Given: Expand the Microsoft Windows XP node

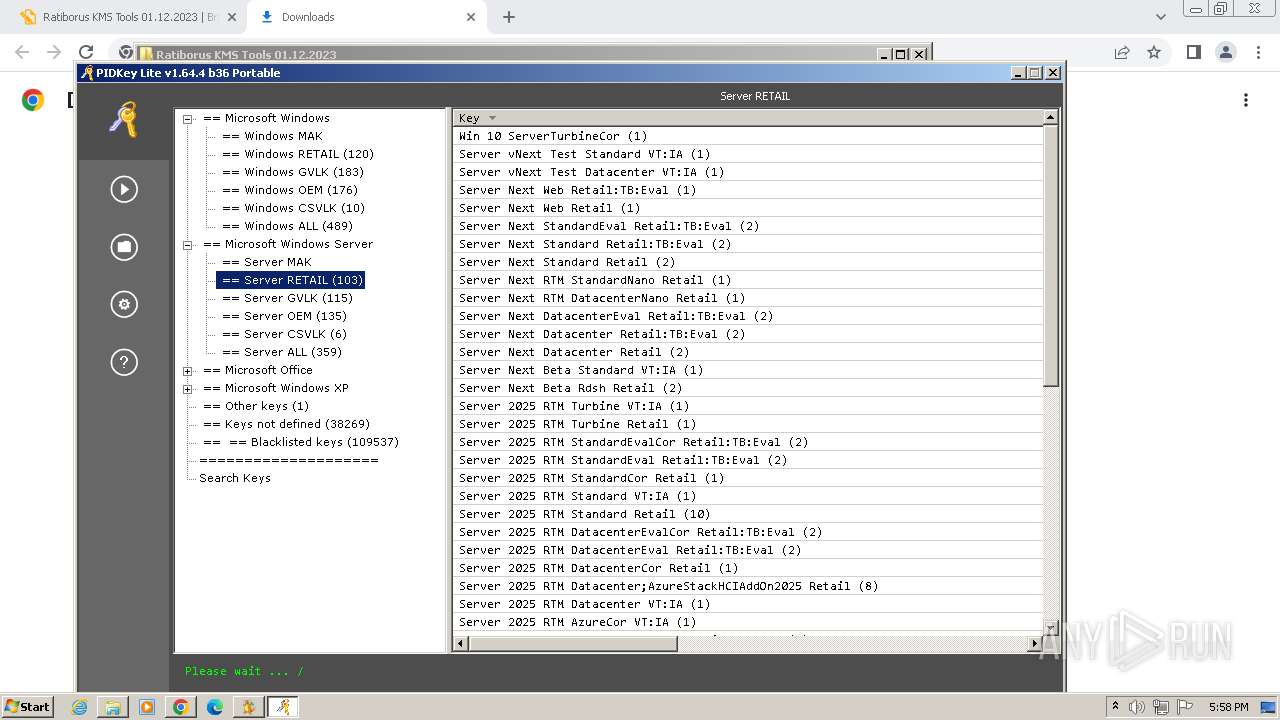Looking at the screenshot, I should click(x=187, y=389).
